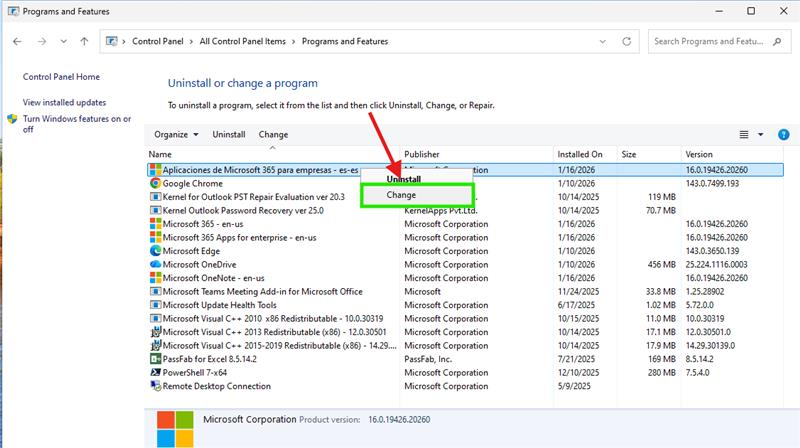The image size is (800, 448).
Task: Select Microsoft Update Health Tools entry
Action: (219, 305)
